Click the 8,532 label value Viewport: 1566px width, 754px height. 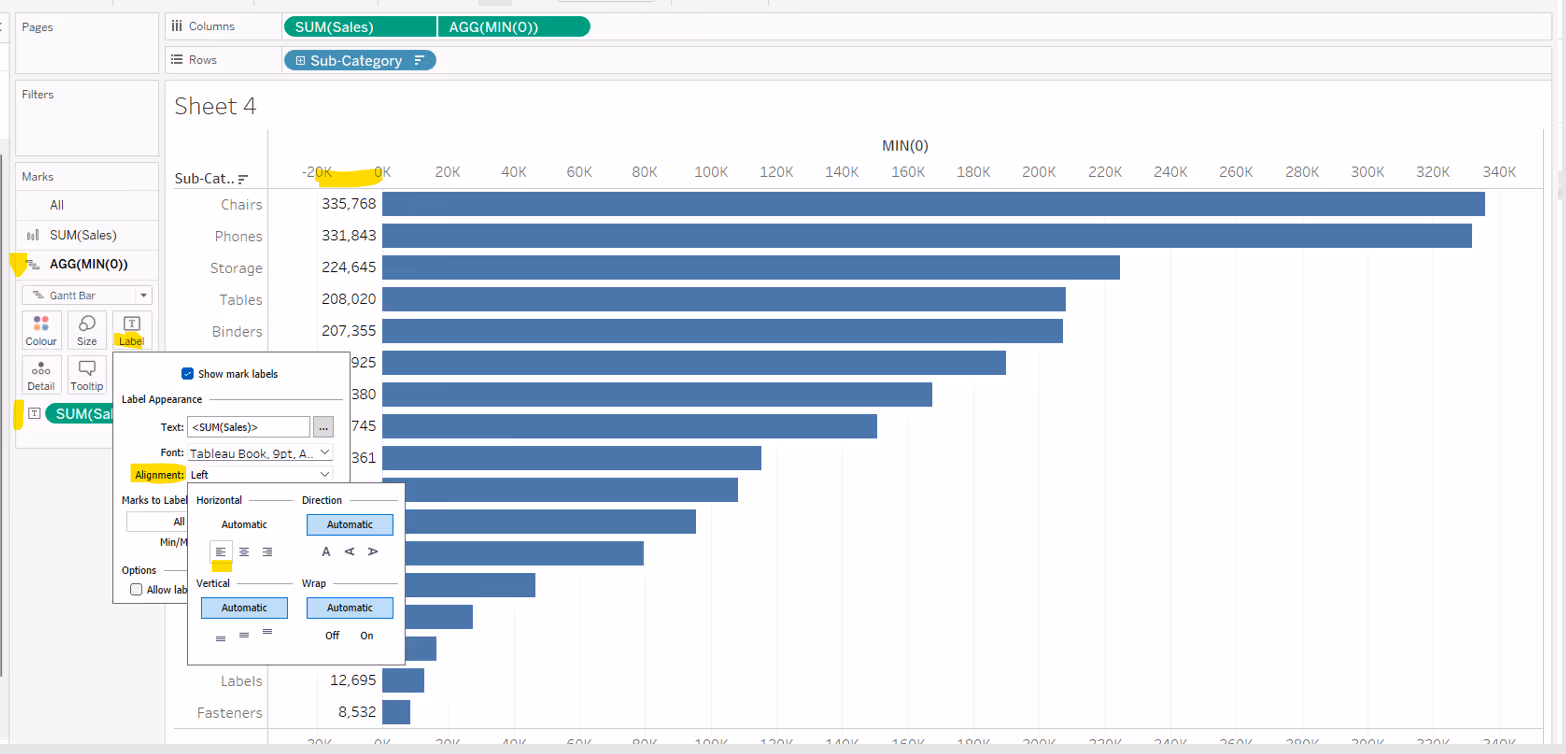point(357,713)
